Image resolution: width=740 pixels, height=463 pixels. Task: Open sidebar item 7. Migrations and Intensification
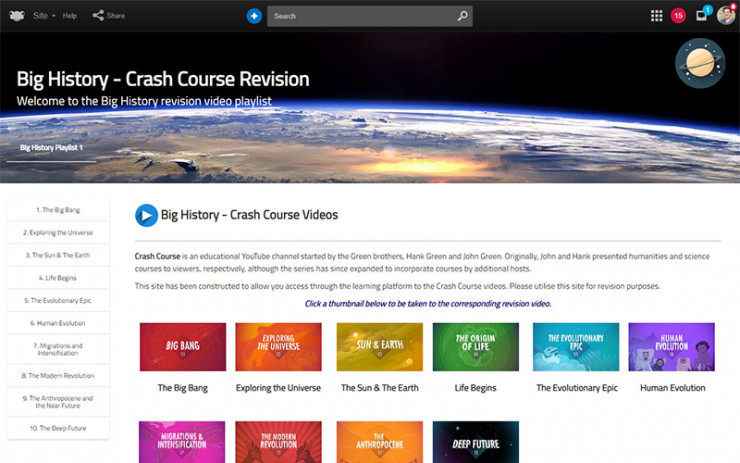pyautogui.click(x=58, y=349)
